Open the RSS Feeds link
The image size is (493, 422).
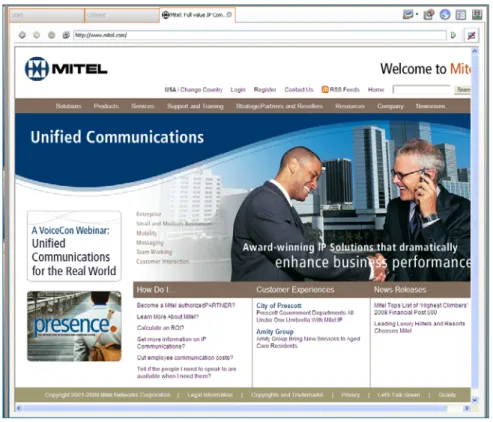344,90
